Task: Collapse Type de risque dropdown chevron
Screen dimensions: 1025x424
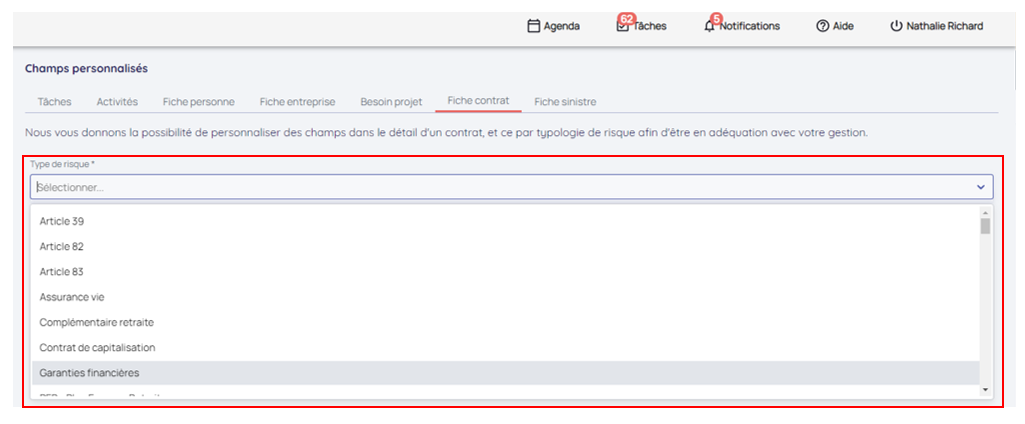Action: pos(981,187)
